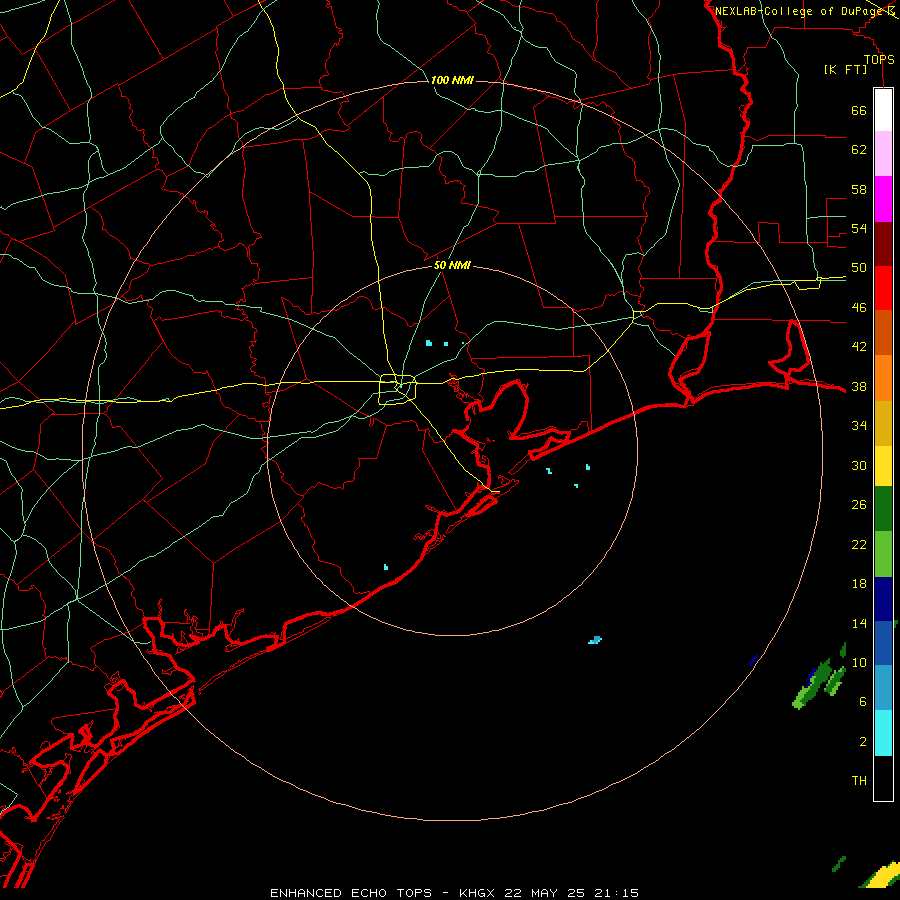Click the "50" legend value
Viewport: 900px width, 900px height.
(x=859, y=268)
